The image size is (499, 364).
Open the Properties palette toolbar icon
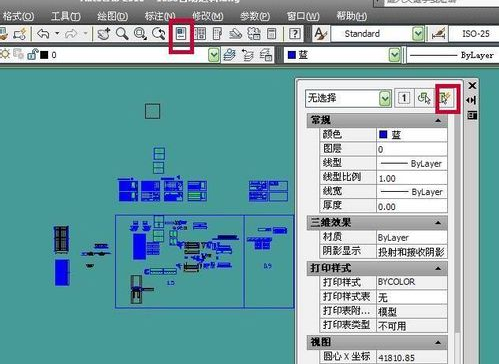tap(181, 34)
